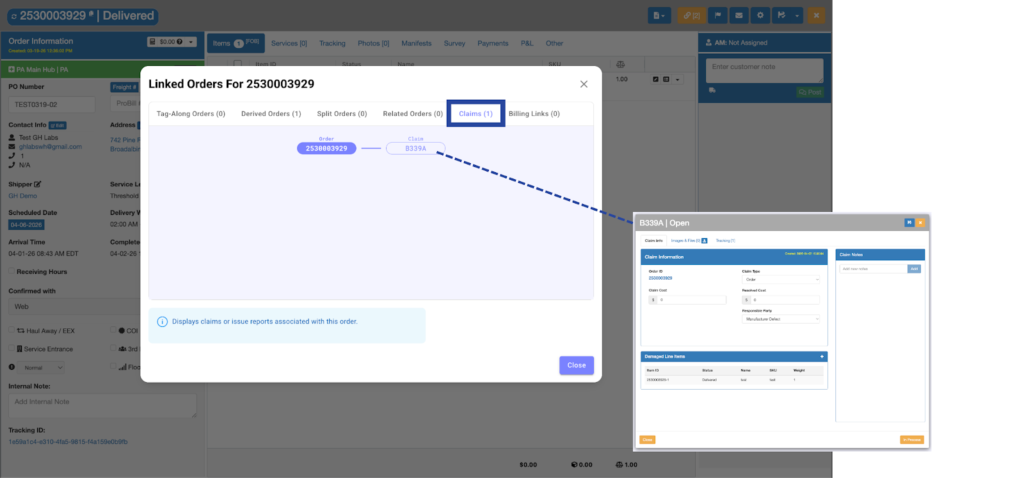Click the save icon in B339A claim window
The height and width of the screenshot is (478, 1024).
908,222
